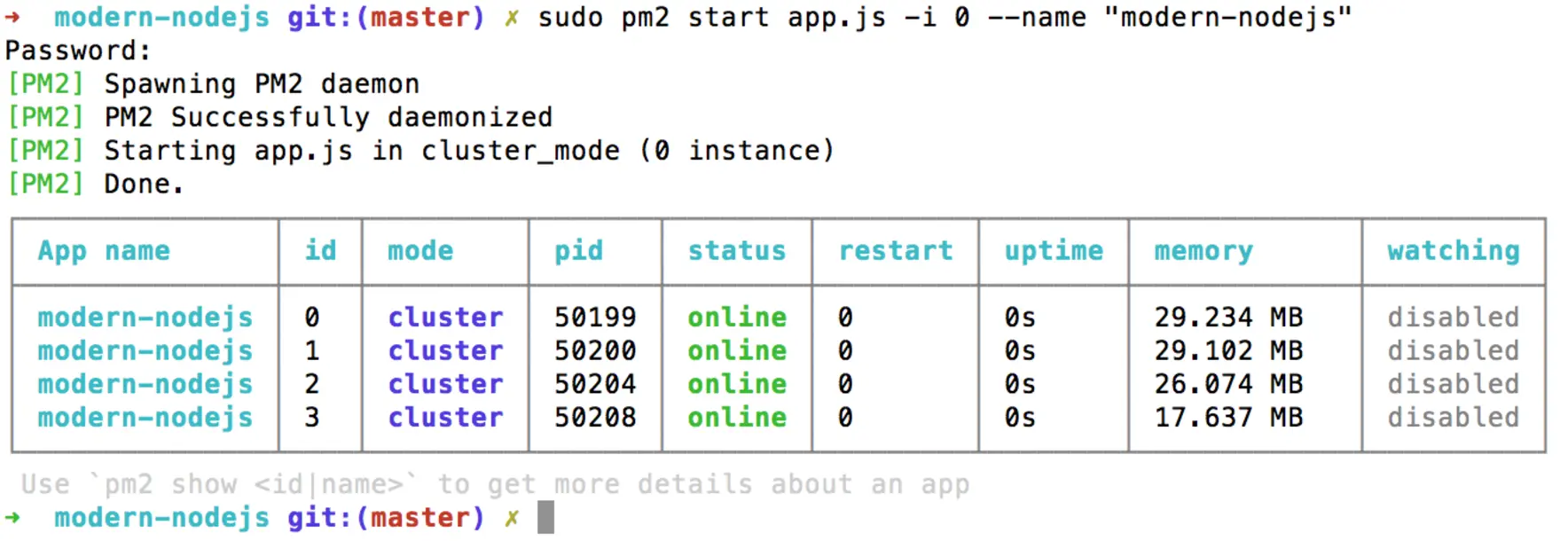Click pid value 50199
The height and width of the screenshot is (541, 1568).
(x=595, y=318)
